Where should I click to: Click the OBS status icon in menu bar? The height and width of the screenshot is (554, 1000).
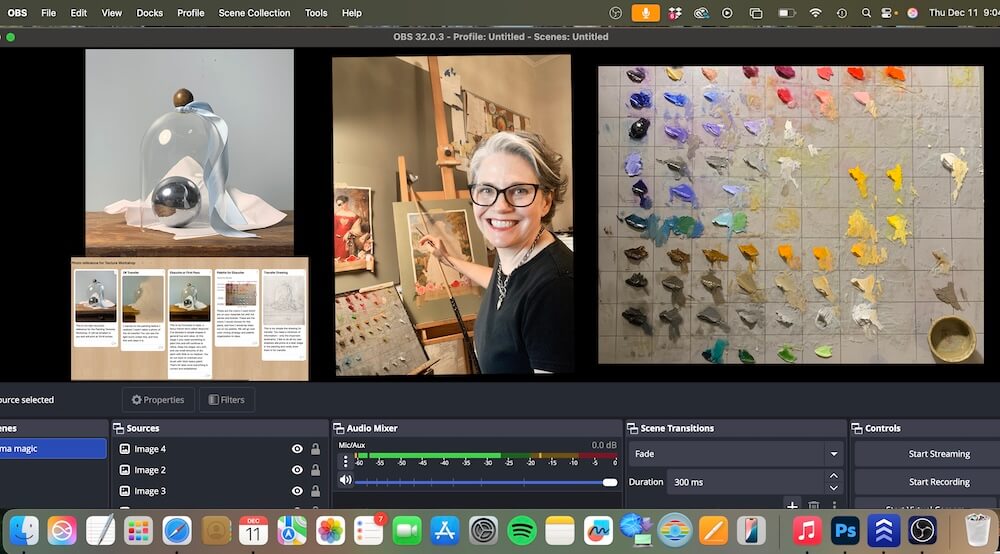click(x=616, y=13)
